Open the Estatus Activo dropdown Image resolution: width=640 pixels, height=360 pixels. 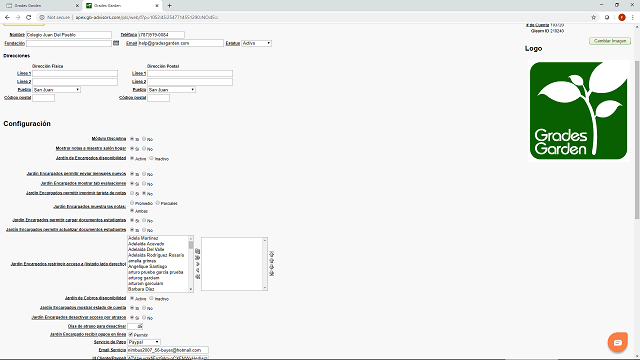[x=256, y=43]
